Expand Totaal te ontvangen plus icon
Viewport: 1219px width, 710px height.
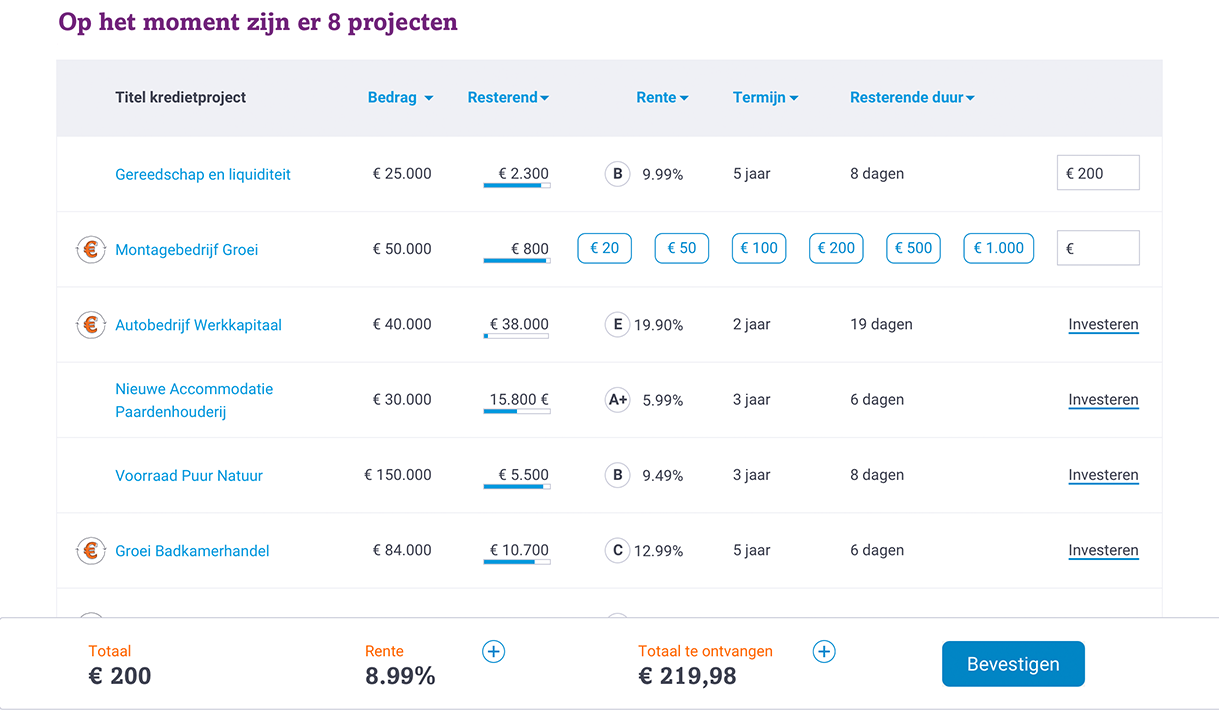tap(824, 652)
